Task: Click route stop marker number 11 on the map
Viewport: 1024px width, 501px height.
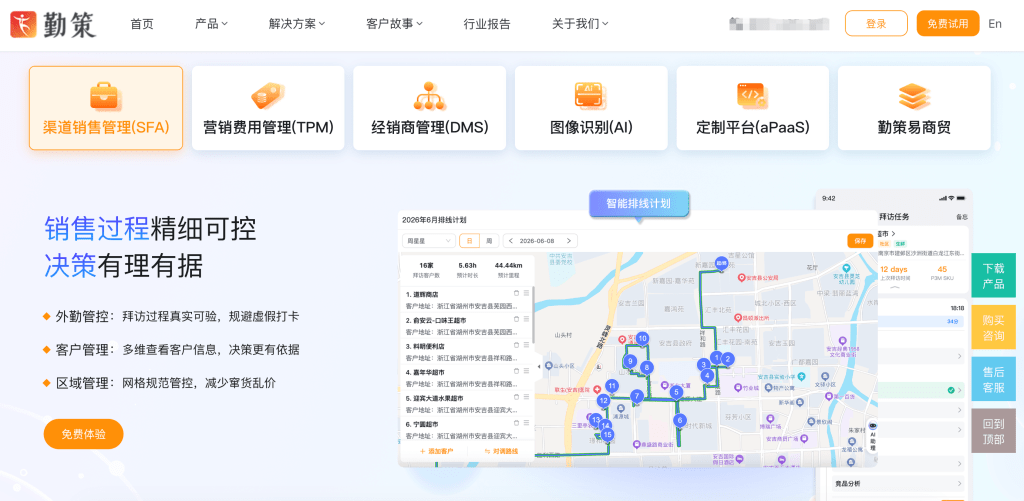Action: pyautogui.click(x=611, y=385)
